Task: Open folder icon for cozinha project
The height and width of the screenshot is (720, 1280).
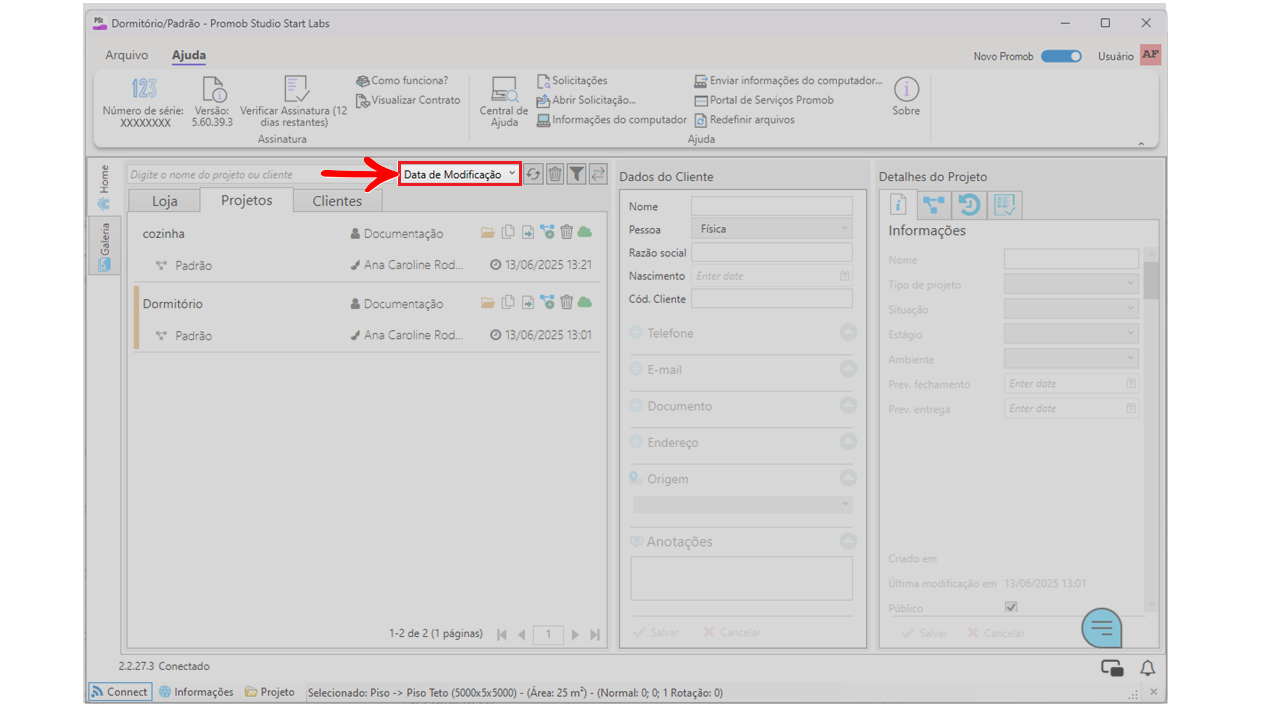Action: 488,232
